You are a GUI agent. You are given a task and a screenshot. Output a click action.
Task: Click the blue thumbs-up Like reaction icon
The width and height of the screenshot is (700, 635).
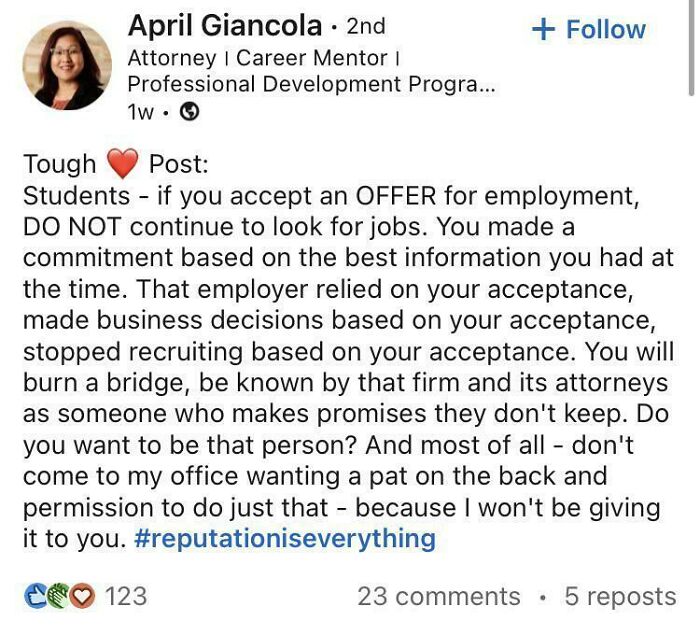[x=34, y=597]
